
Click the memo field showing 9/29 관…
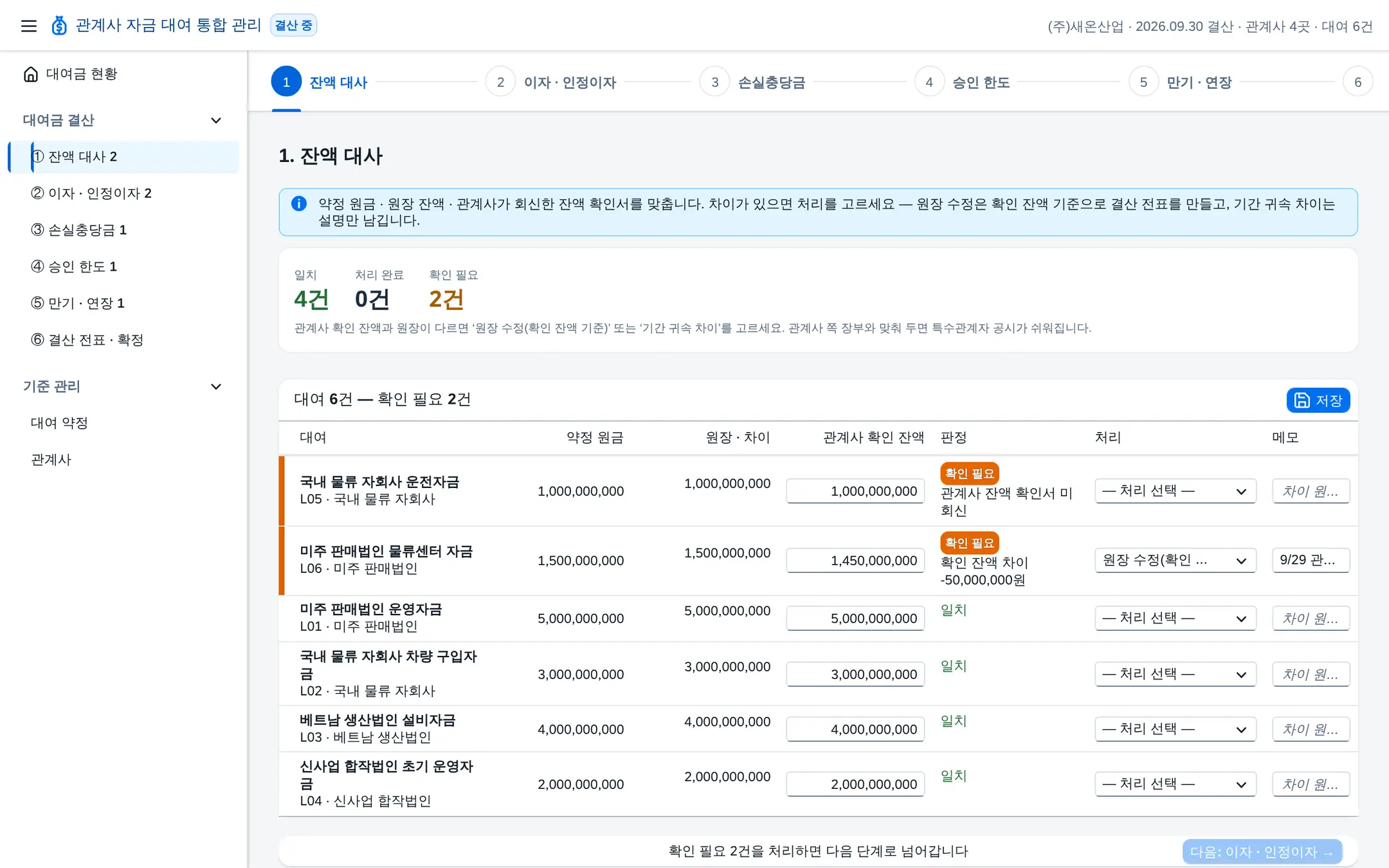pos(1311,560)
